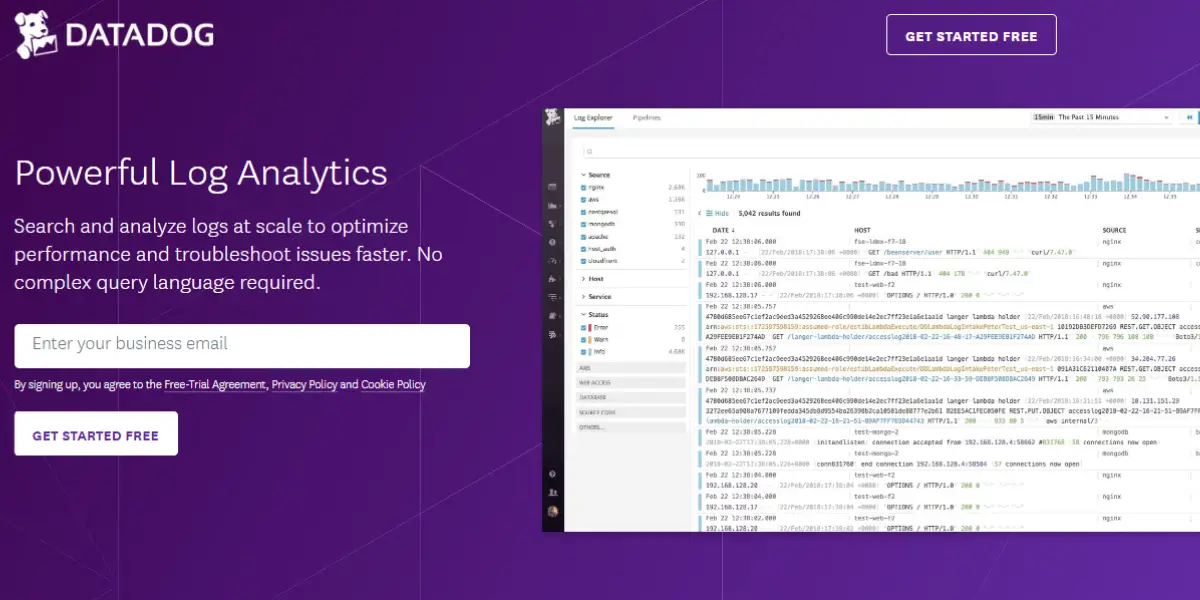Open the help question icon in sidebar
The height and width of the screenshot is (600, 1200).
[x=552, y=474]
